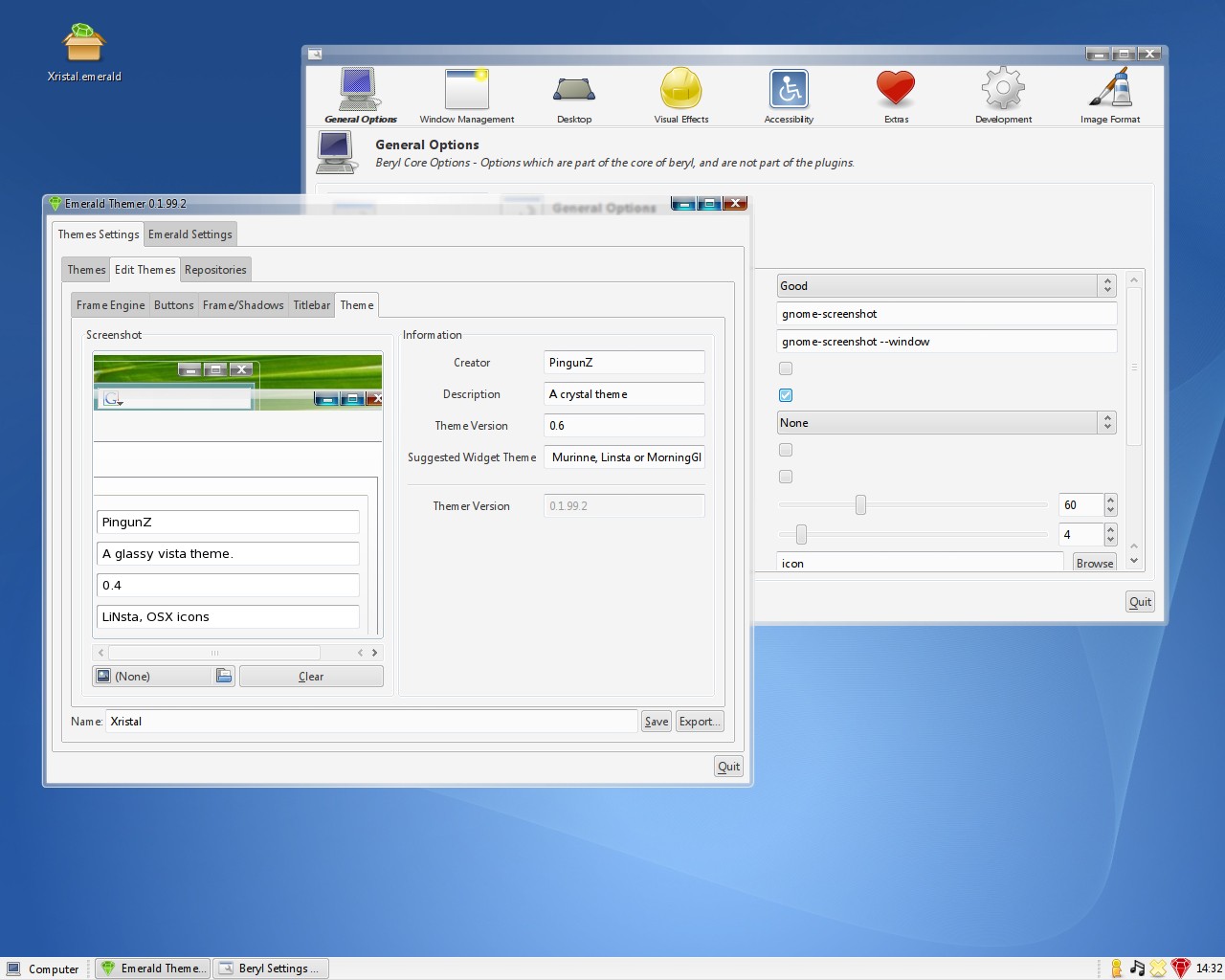The height and width of the screenshot is (980, 1225).
Task: Check the second box below the None dropdown
Action: 786,477
